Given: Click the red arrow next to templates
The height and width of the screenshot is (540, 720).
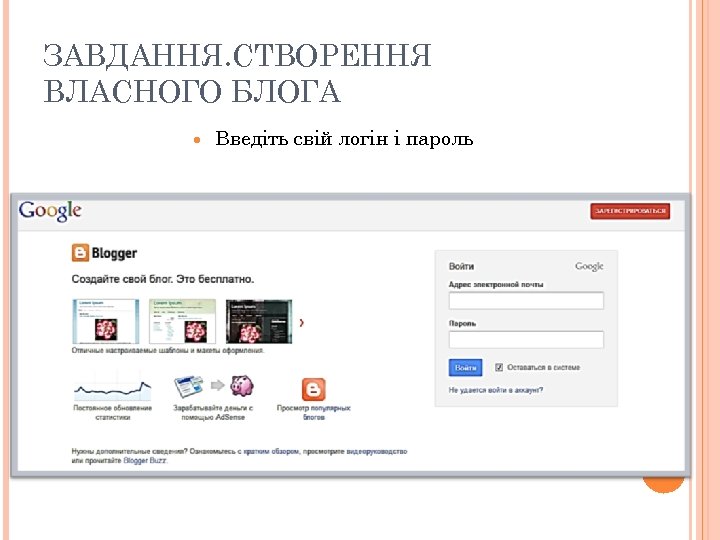Looking at the screenshot, I should click(x=302, y=323).
